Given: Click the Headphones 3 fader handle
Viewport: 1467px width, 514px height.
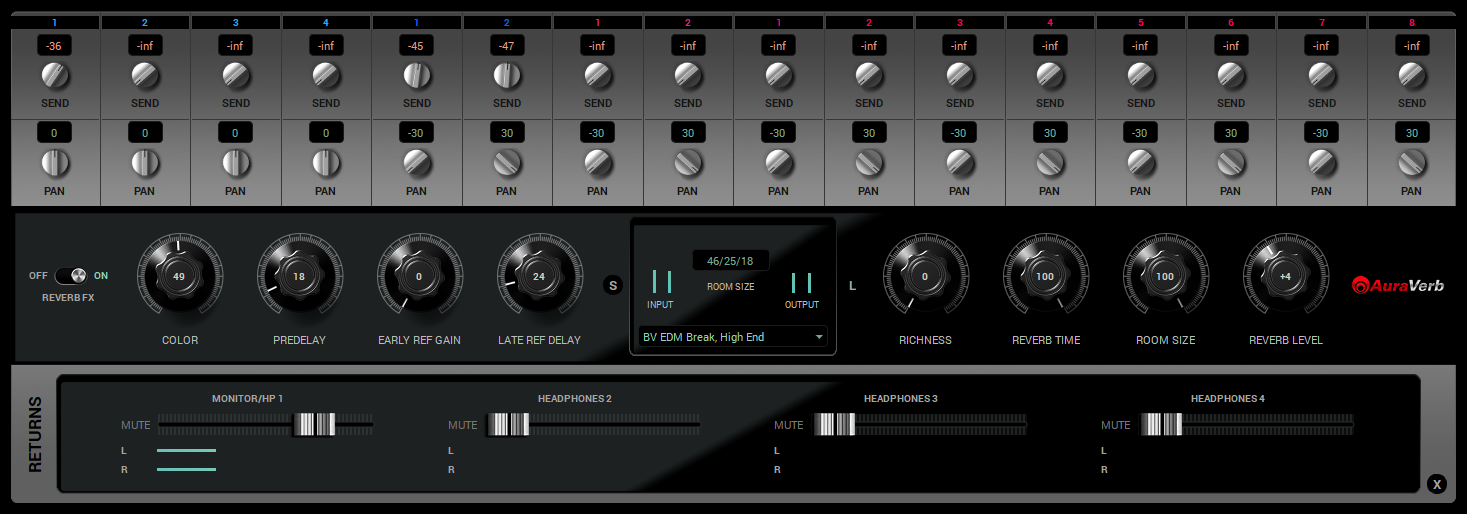Looking at the screenshot, I should [x=834, y=425].
